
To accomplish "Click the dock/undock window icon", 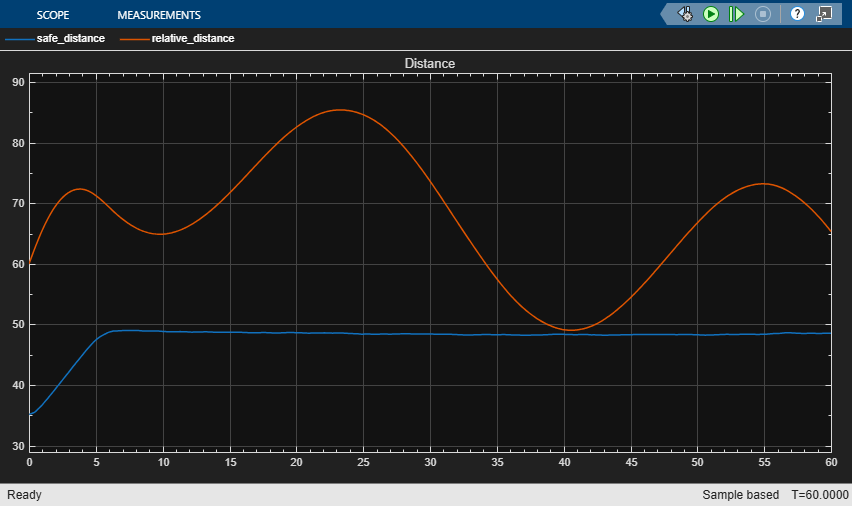I will click(x=824, y=14).
